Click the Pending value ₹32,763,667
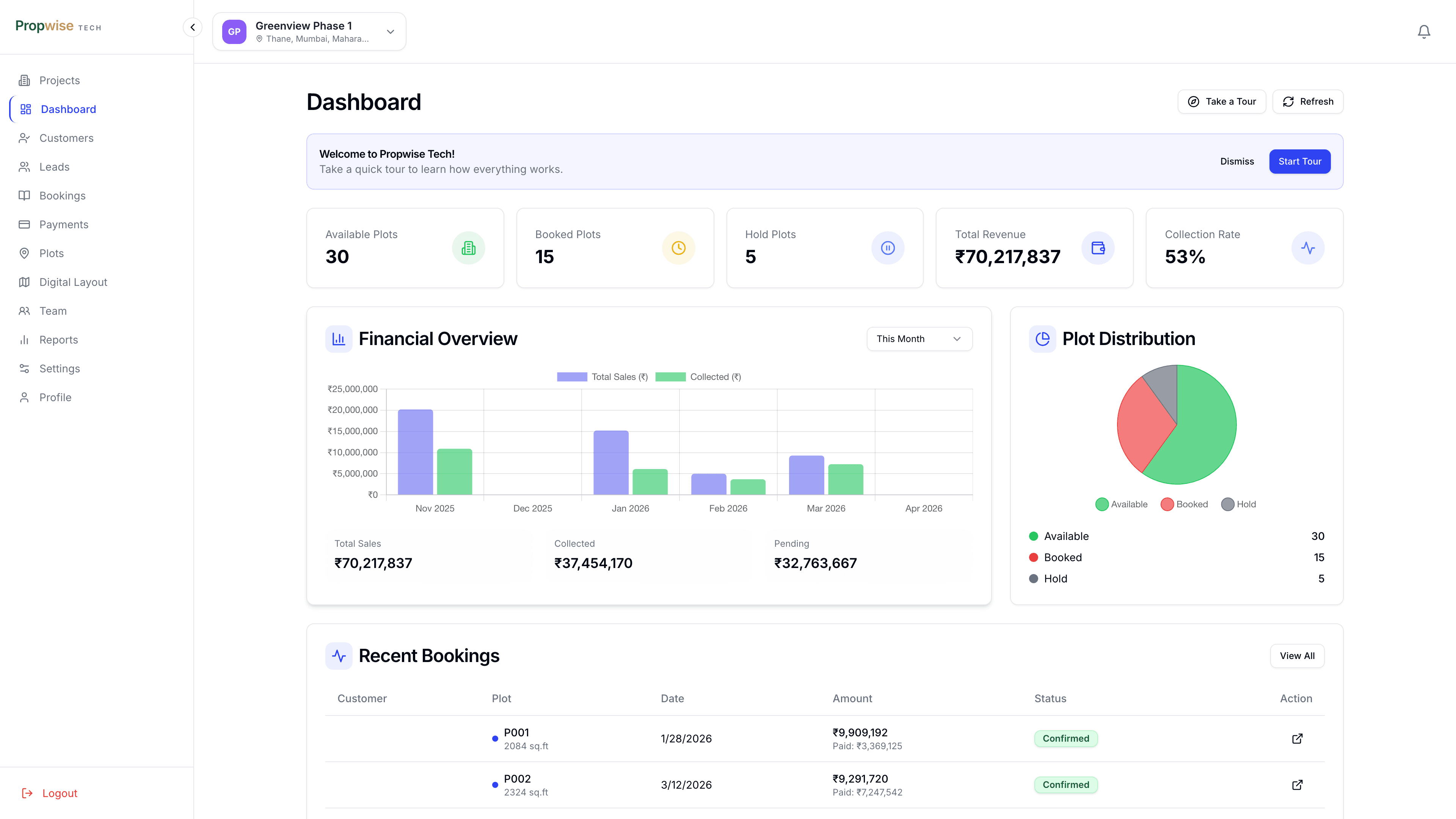1456x819 pixels. pyautogui.click(x=815, y=563)
